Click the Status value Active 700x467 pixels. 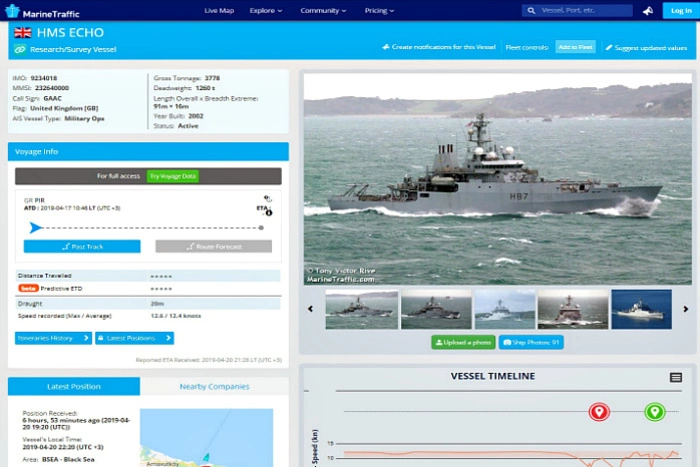click(188, 126)
